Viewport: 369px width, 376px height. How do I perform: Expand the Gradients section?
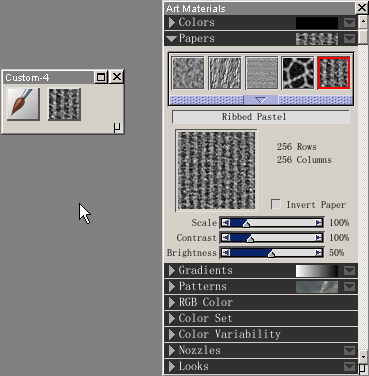click(172, 270)
